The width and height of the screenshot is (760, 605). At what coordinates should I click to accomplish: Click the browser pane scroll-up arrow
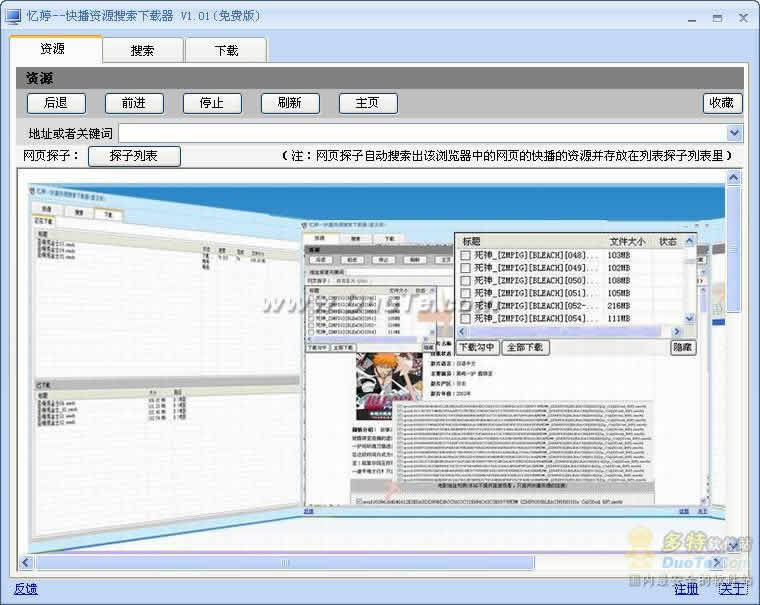click(x=733, y=178)
